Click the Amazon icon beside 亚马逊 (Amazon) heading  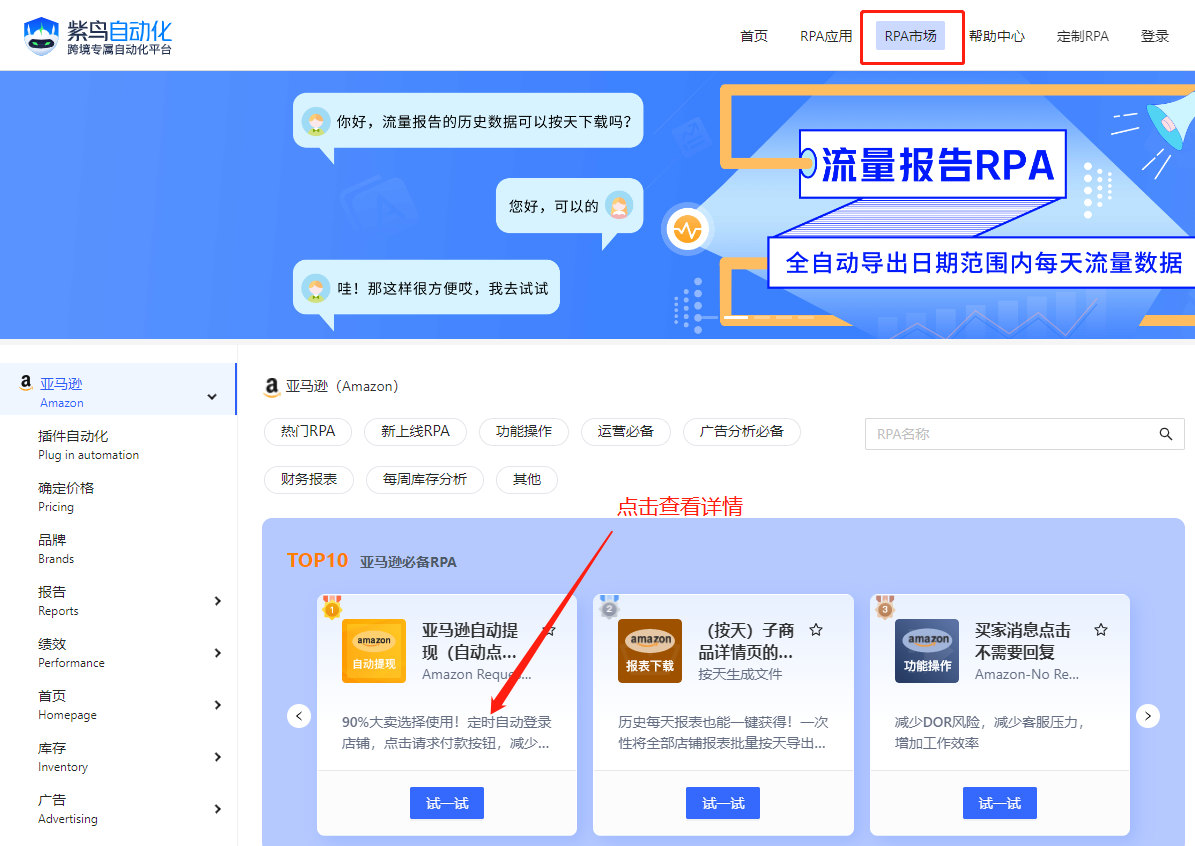click(271, 387)
